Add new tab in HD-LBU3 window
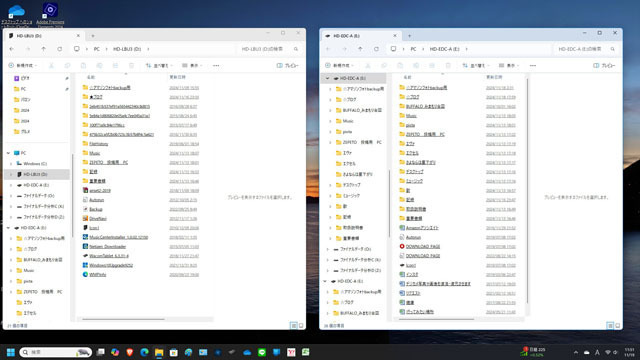 coord(93,36)
